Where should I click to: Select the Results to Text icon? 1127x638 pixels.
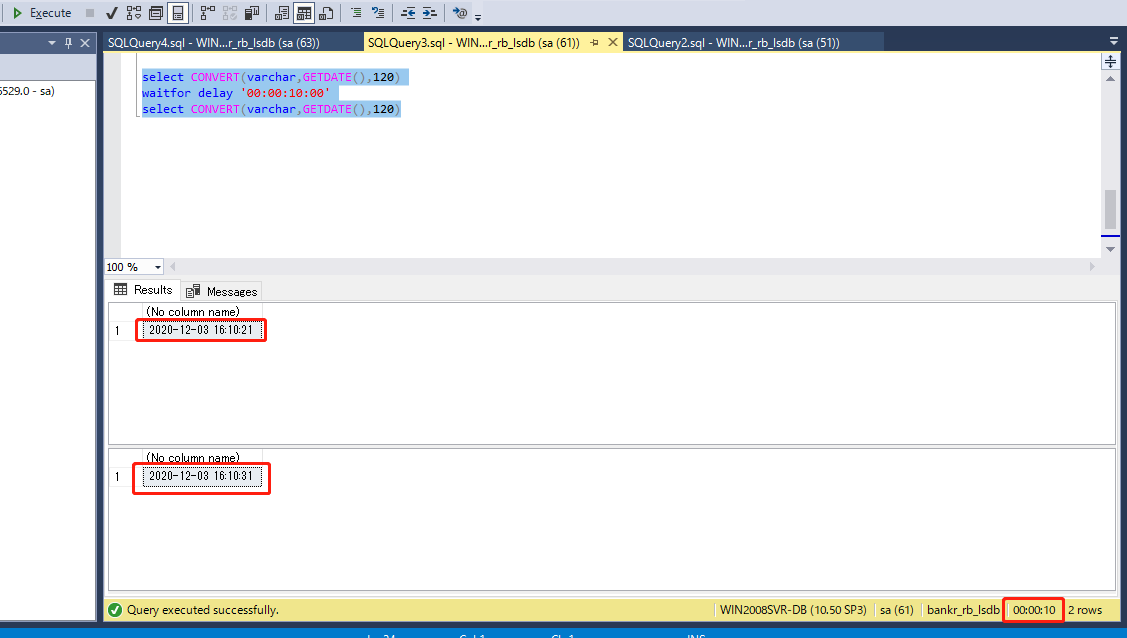click(x=280, y=13)
